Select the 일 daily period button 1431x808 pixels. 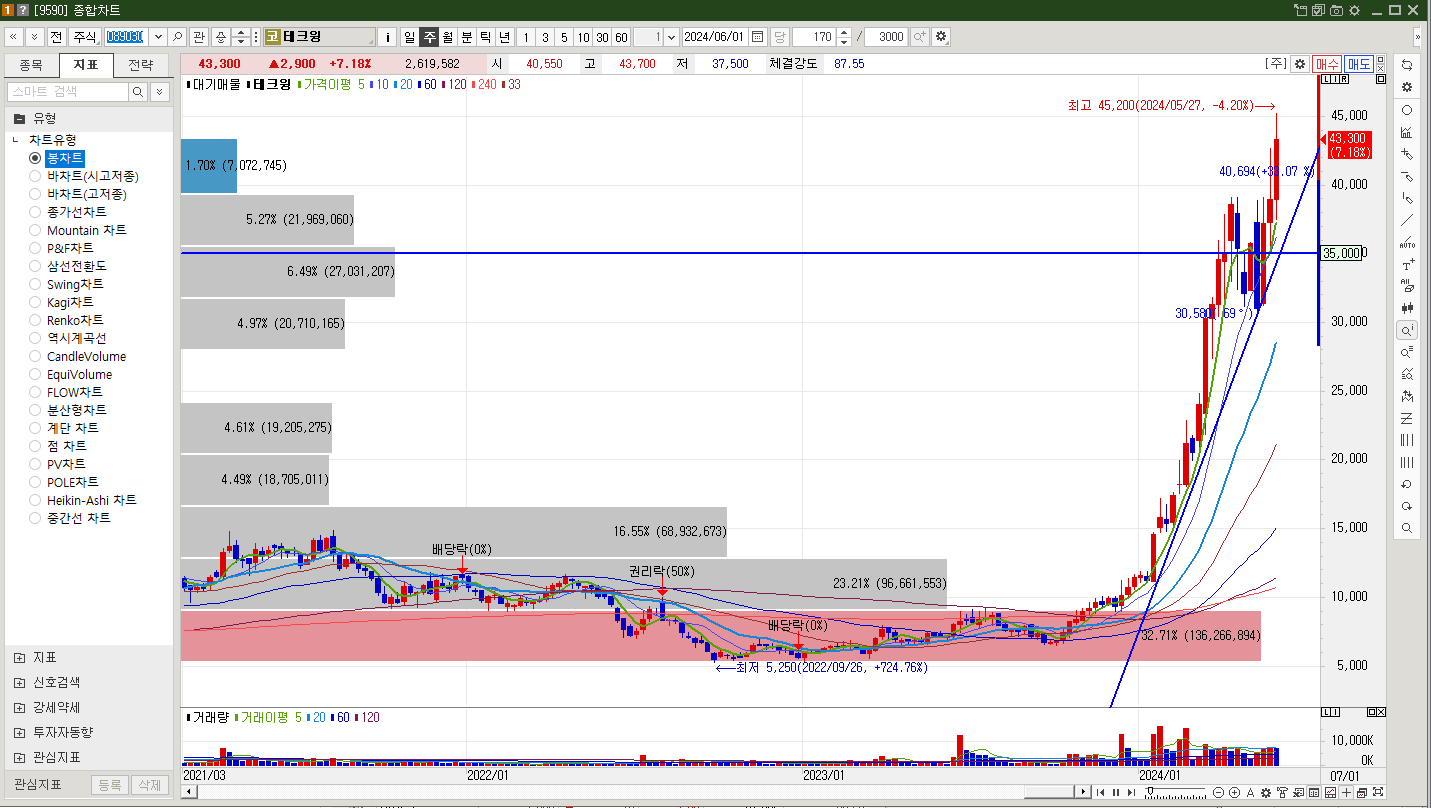tap(409, 37)
